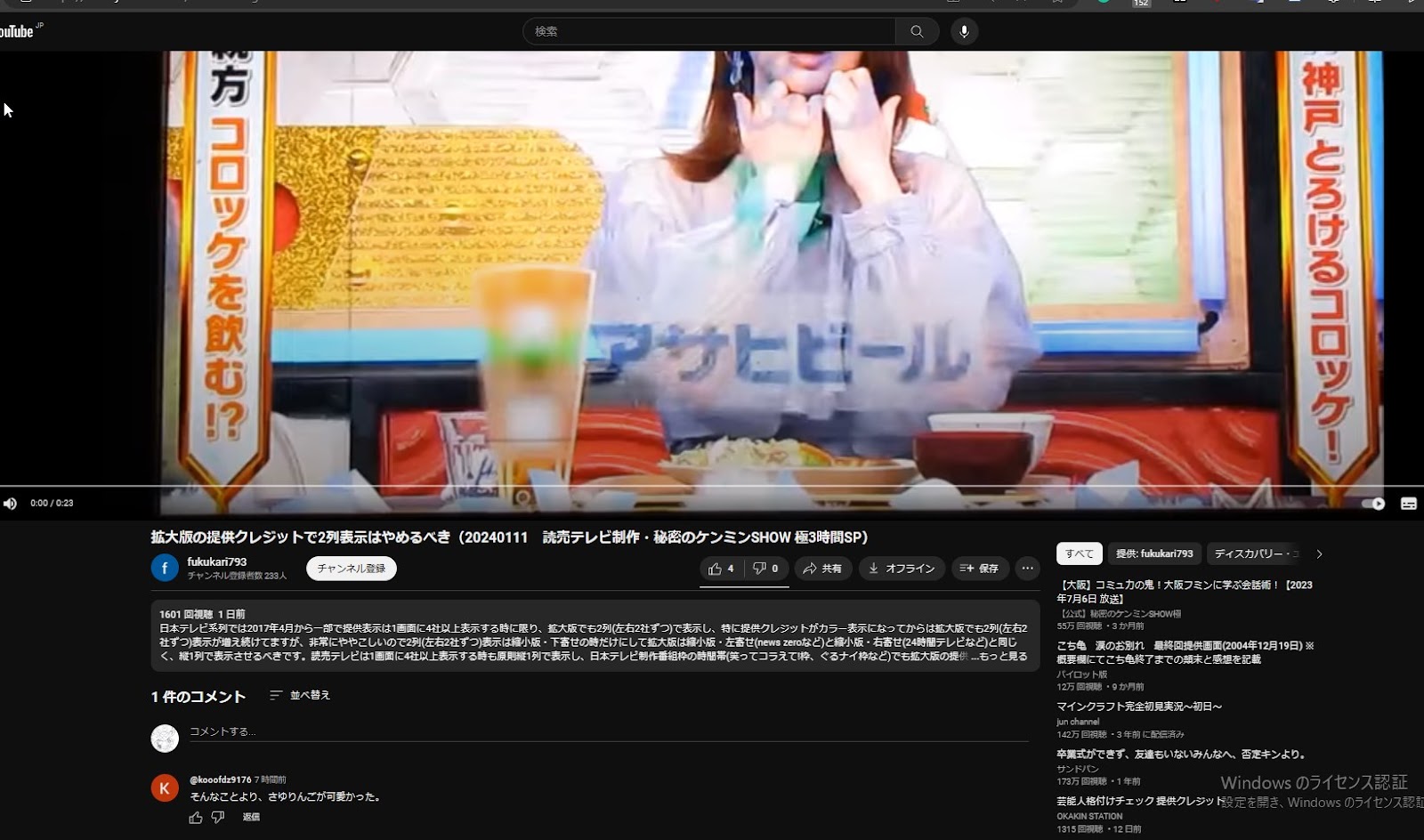Open the パイロット版 channel name
The height and width of the screenshot is (840, 1424).
tap(1082, 674)
